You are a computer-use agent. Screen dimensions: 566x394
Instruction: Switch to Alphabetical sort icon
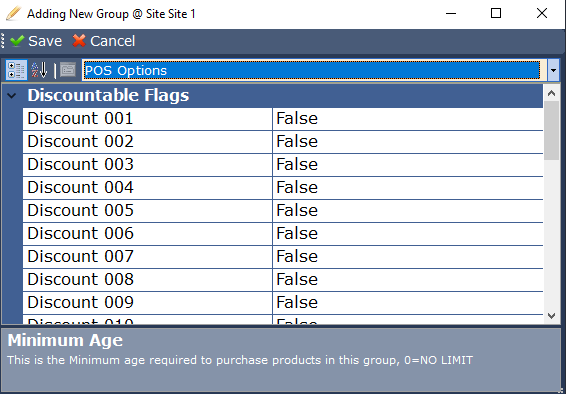39,70
